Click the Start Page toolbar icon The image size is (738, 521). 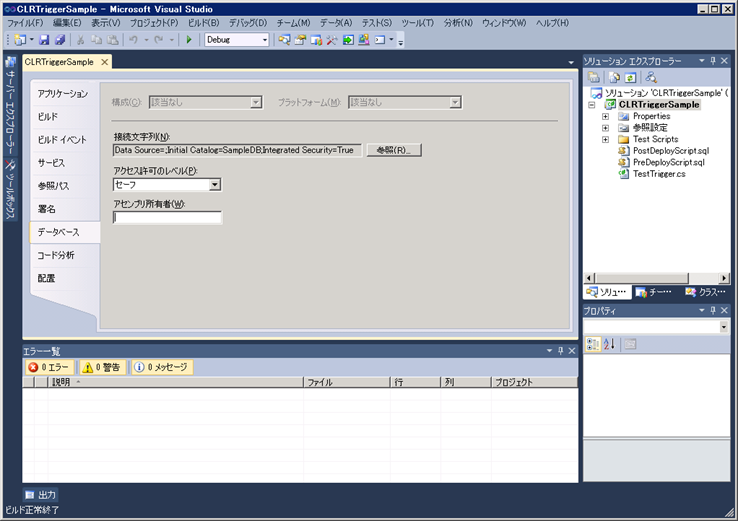click(x=348, y=40)
